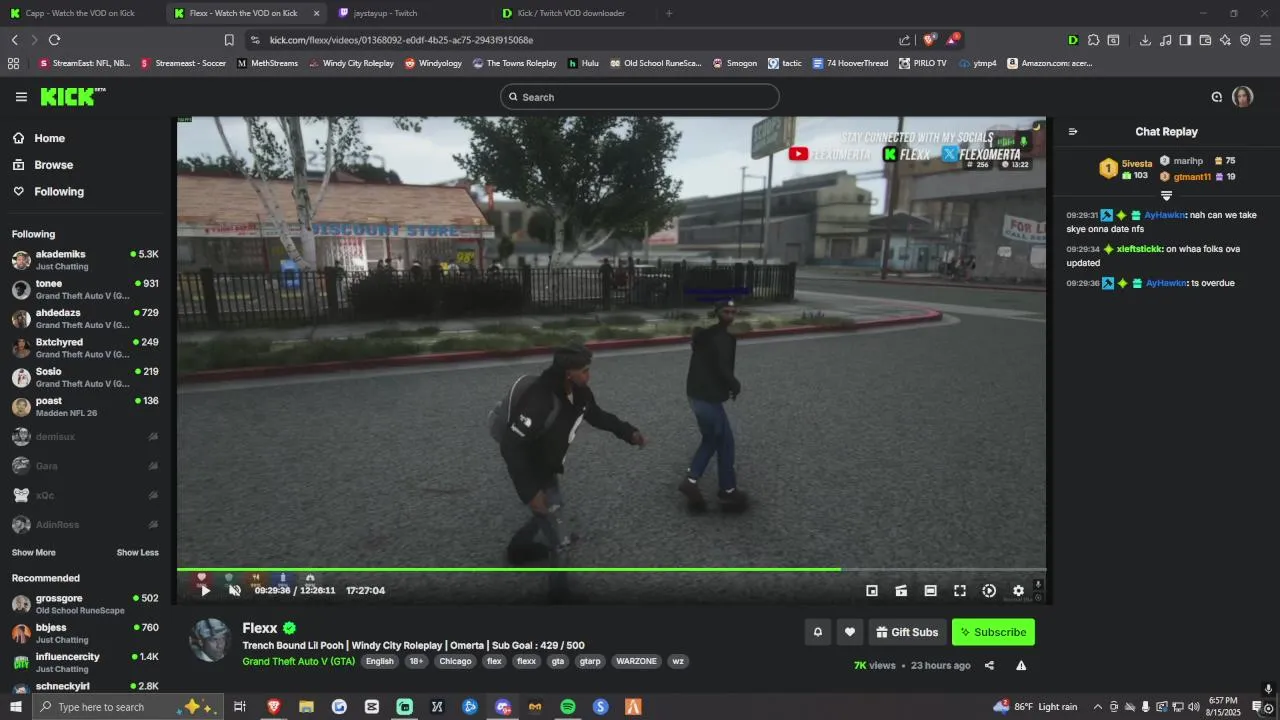The image size is (1280, 720).
Task: Open Brave Wallet toolbar icon
Action: [1205, 40]
